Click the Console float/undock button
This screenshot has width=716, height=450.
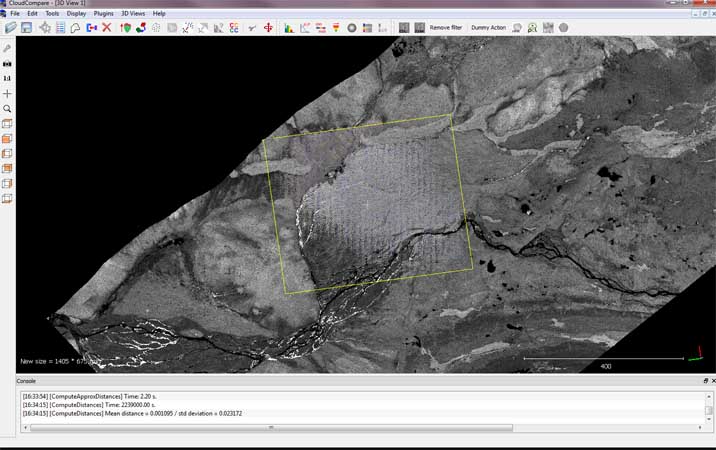[x=705, y=381]
